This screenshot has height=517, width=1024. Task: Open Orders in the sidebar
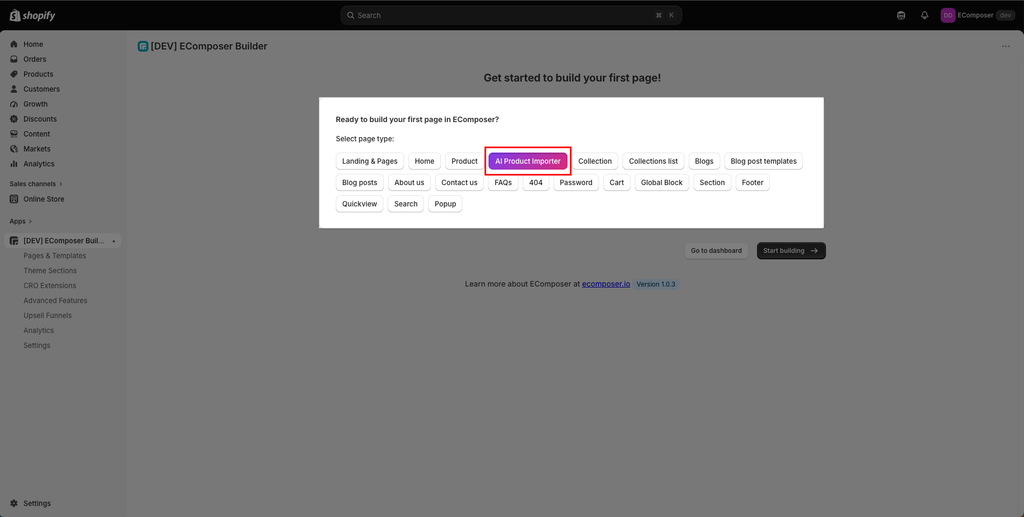click(35, 59)
